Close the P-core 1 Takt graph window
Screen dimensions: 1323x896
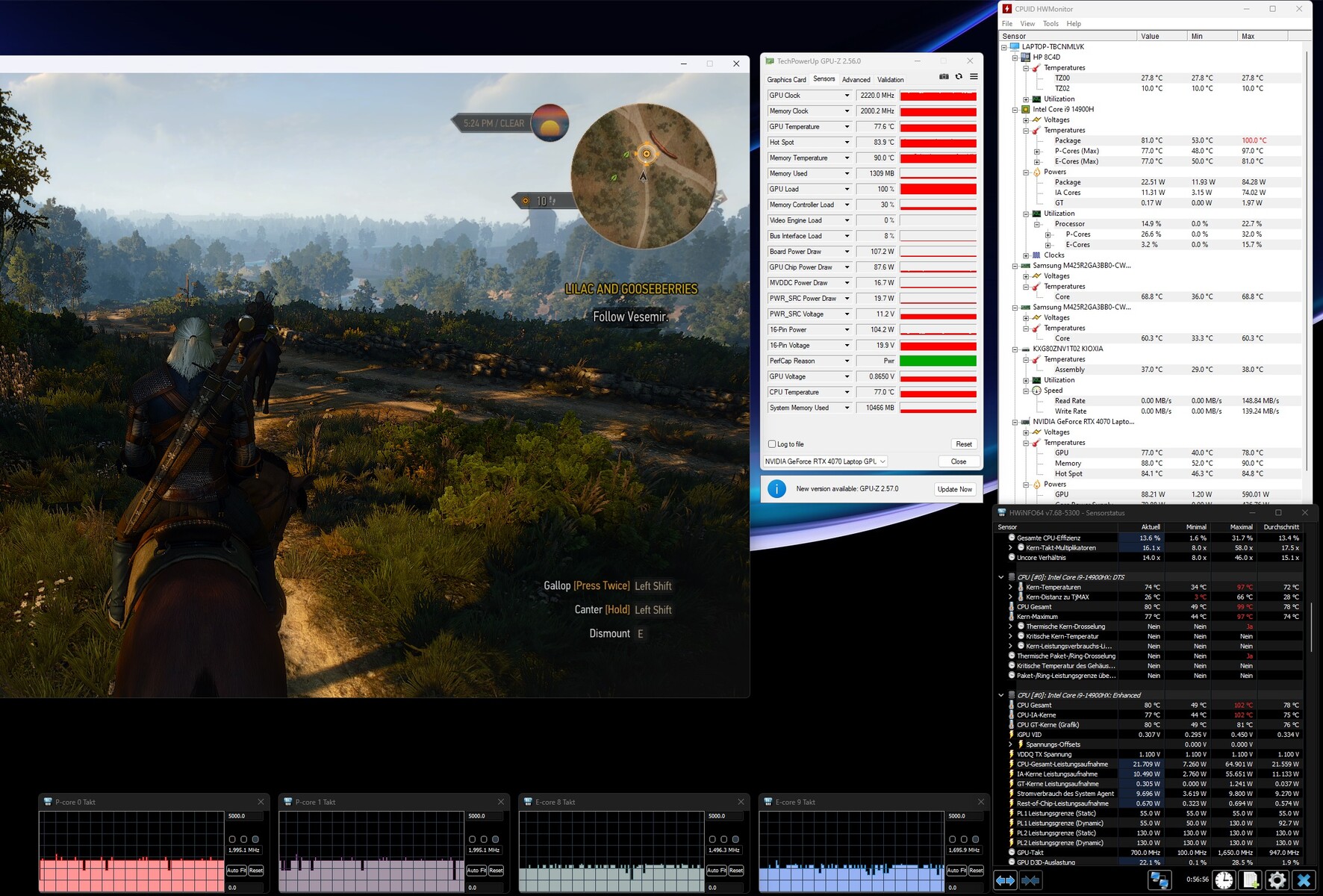501,802
